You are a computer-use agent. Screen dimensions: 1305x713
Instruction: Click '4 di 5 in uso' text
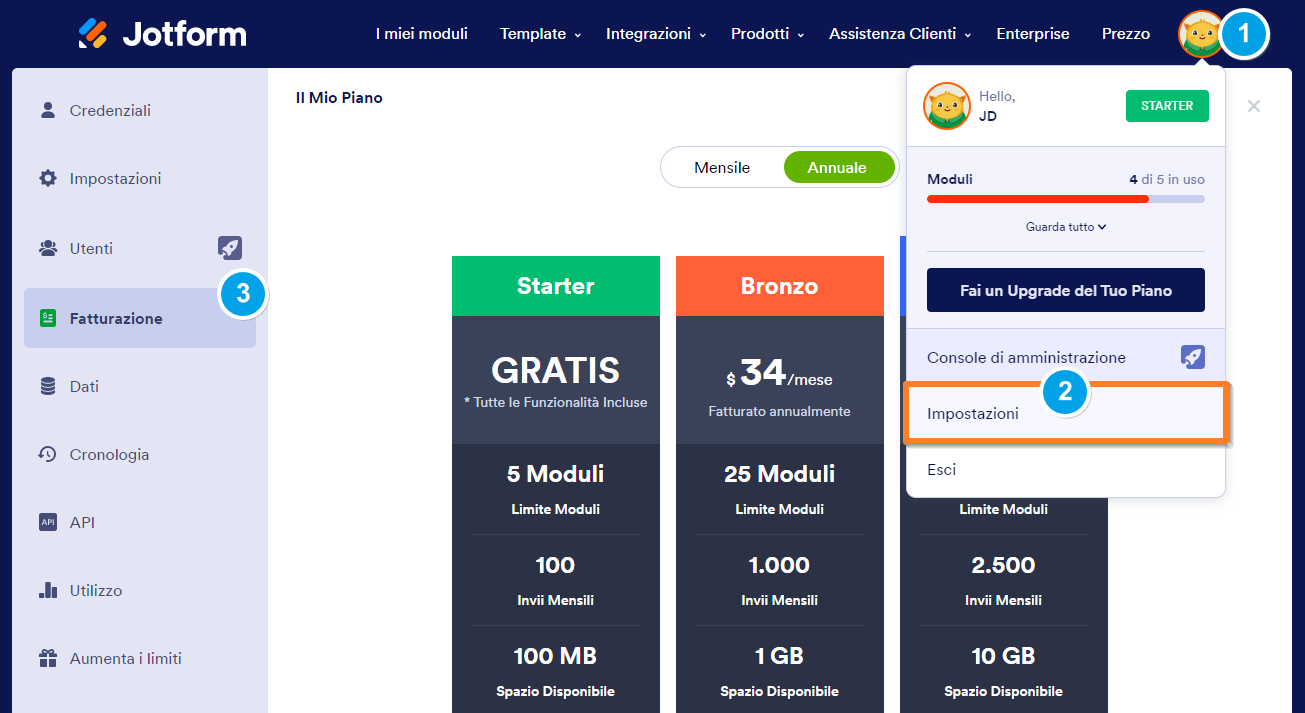click(1167, 180)
